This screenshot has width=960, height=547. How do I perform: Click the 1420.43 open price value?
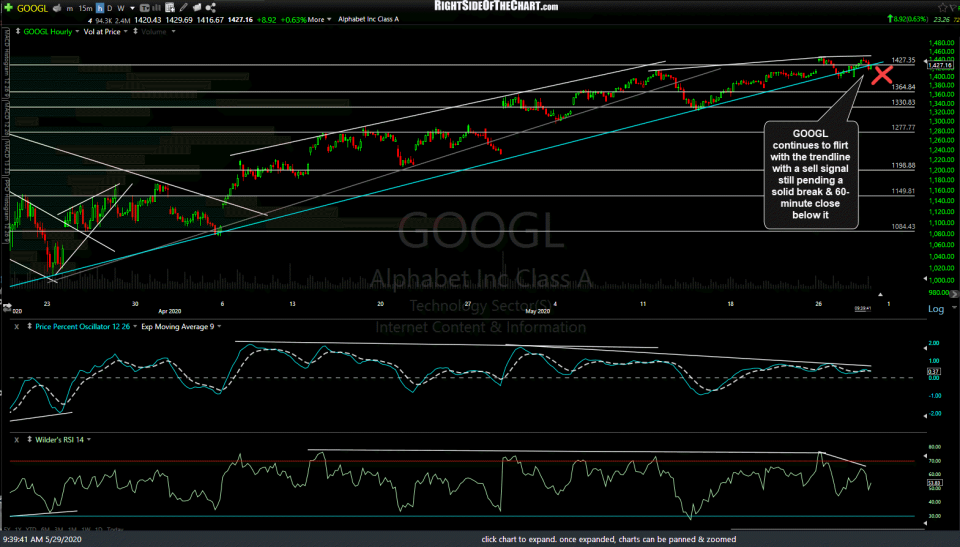pos(148,20)
